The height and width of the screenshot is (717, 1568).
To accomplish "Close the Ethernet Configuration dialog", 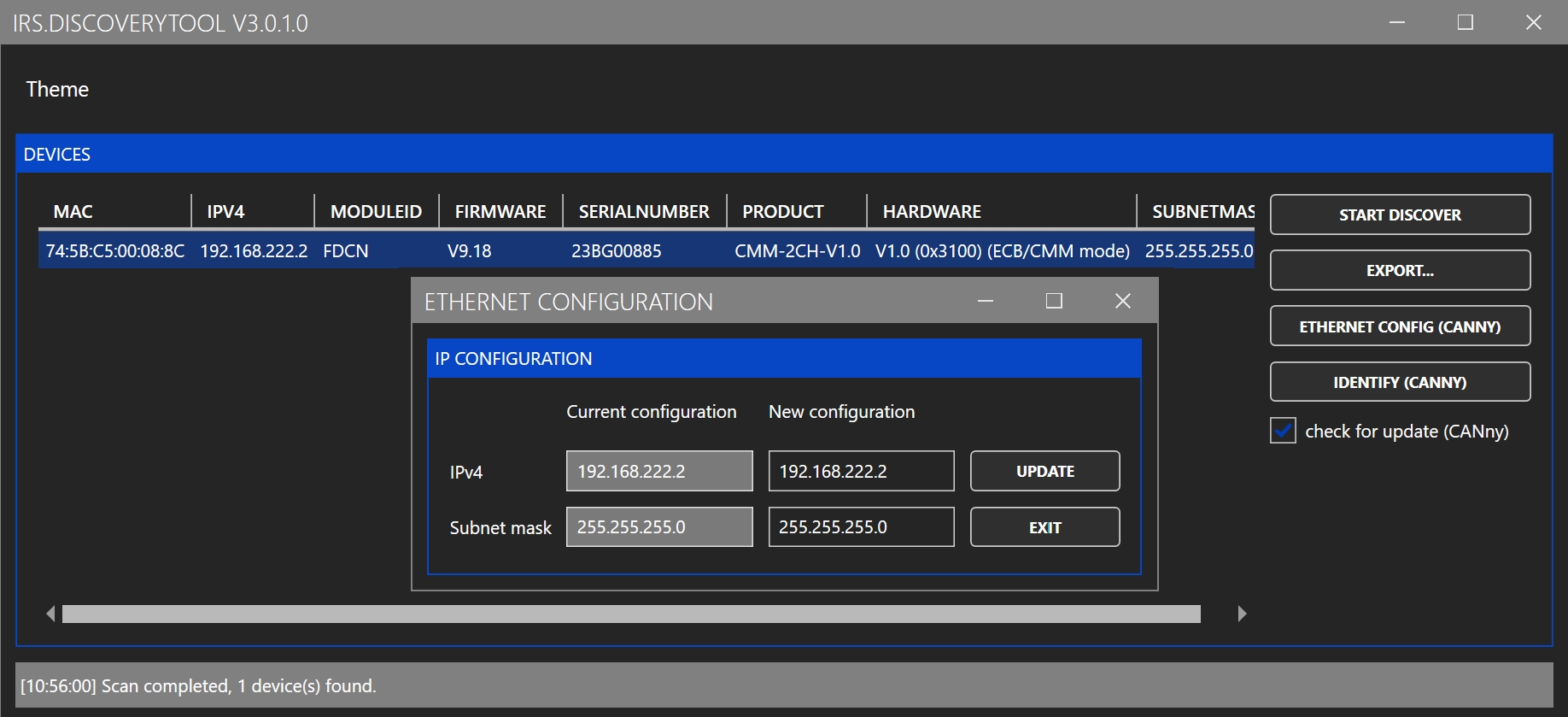I will pyautogui.click(x=1122, y=301).
